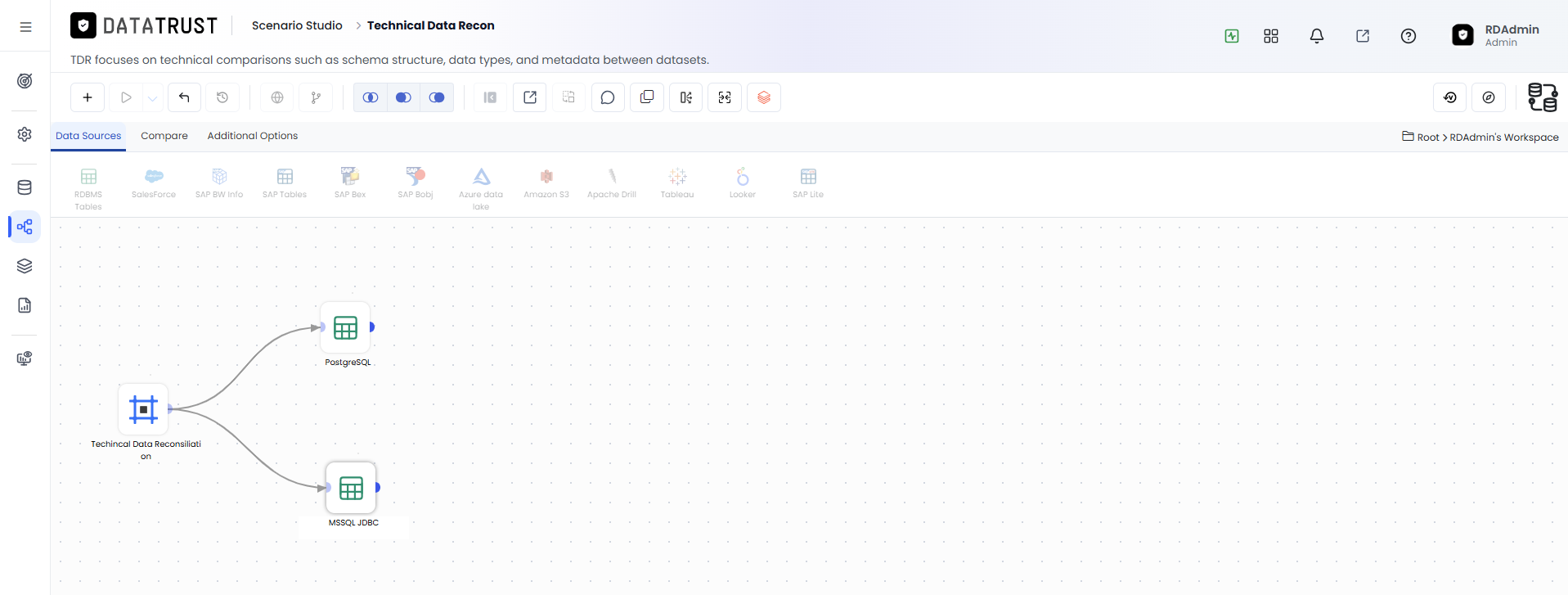Select RDBMS Tables data source
This screenshot has height=595, width=1568.
pos(88,189)
